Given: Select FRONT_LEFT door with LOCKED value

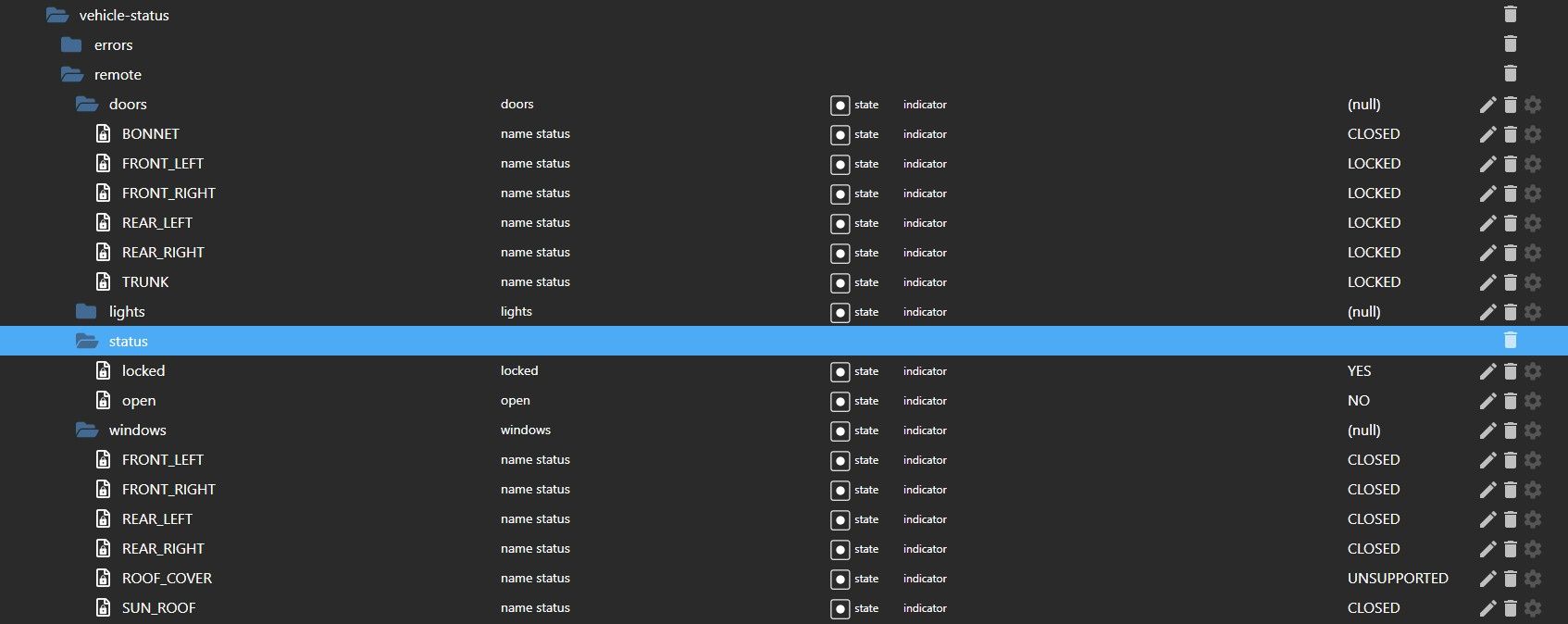Looking at the screenshot, I should pos(163,163).
